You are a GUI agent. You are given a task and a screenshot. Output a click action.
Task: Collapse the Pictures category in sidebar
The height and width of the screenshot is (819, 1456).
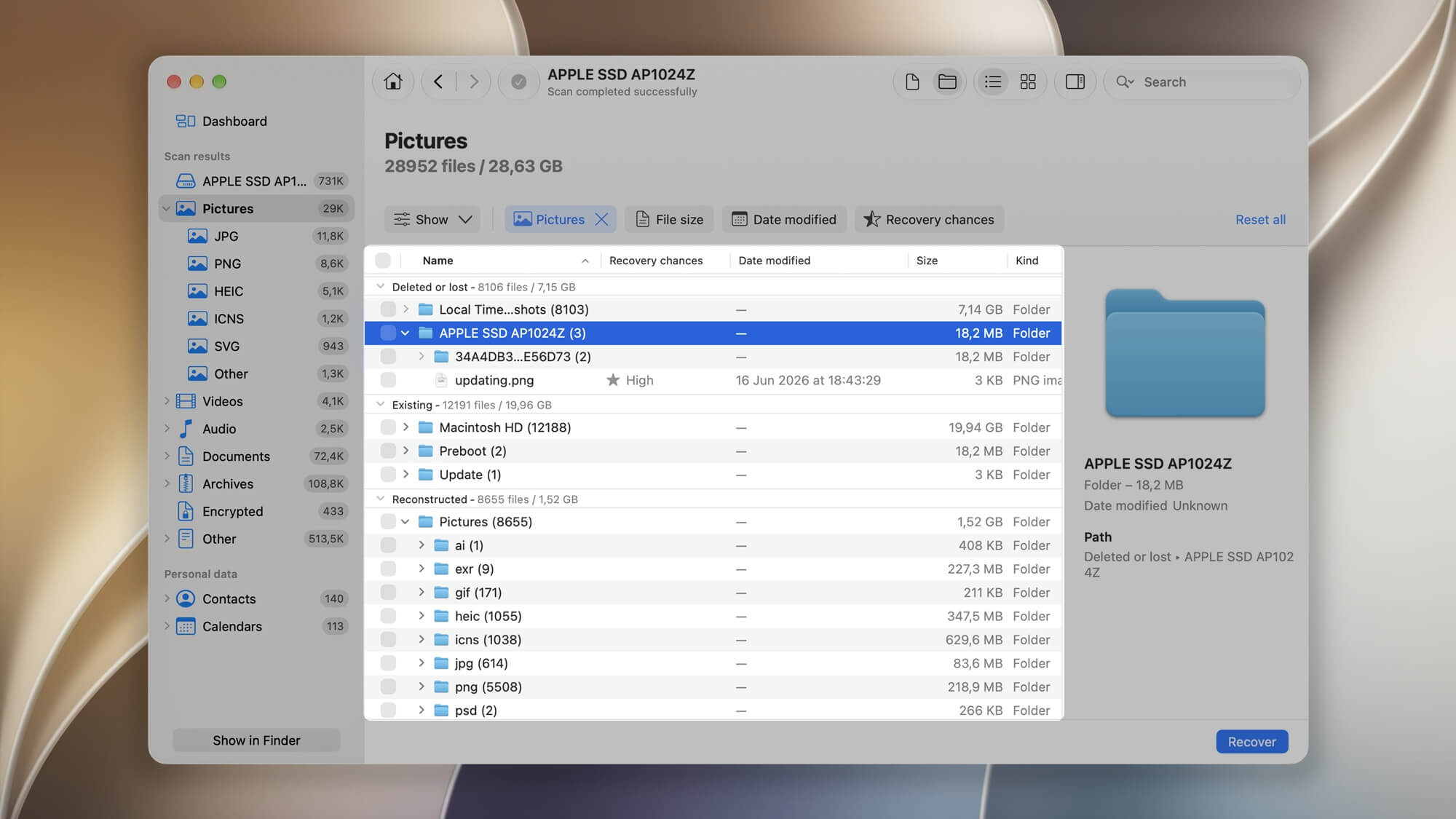167,209
